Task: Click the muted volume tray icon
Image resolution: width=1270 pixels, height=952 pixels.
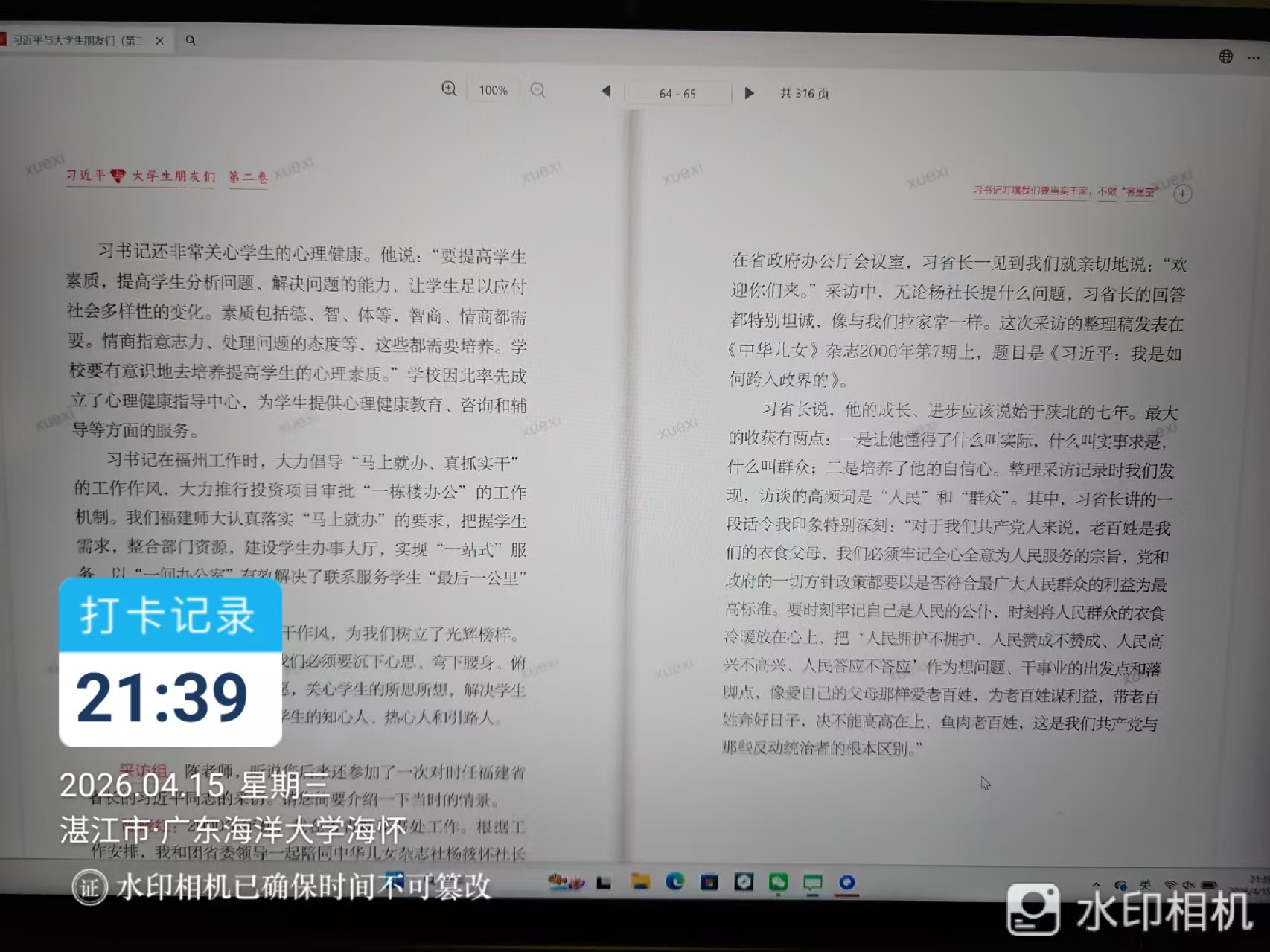Action: (x=1188, y=885)
